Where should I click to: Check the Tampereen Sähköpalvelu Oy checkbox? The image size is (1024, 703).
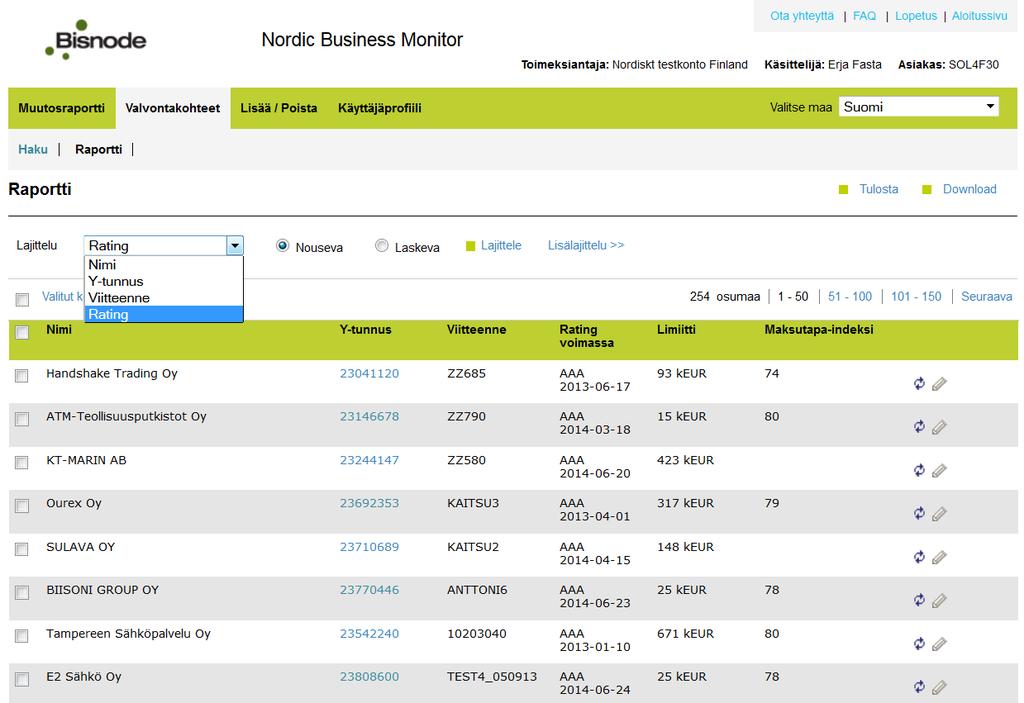[x=22, y=636]
